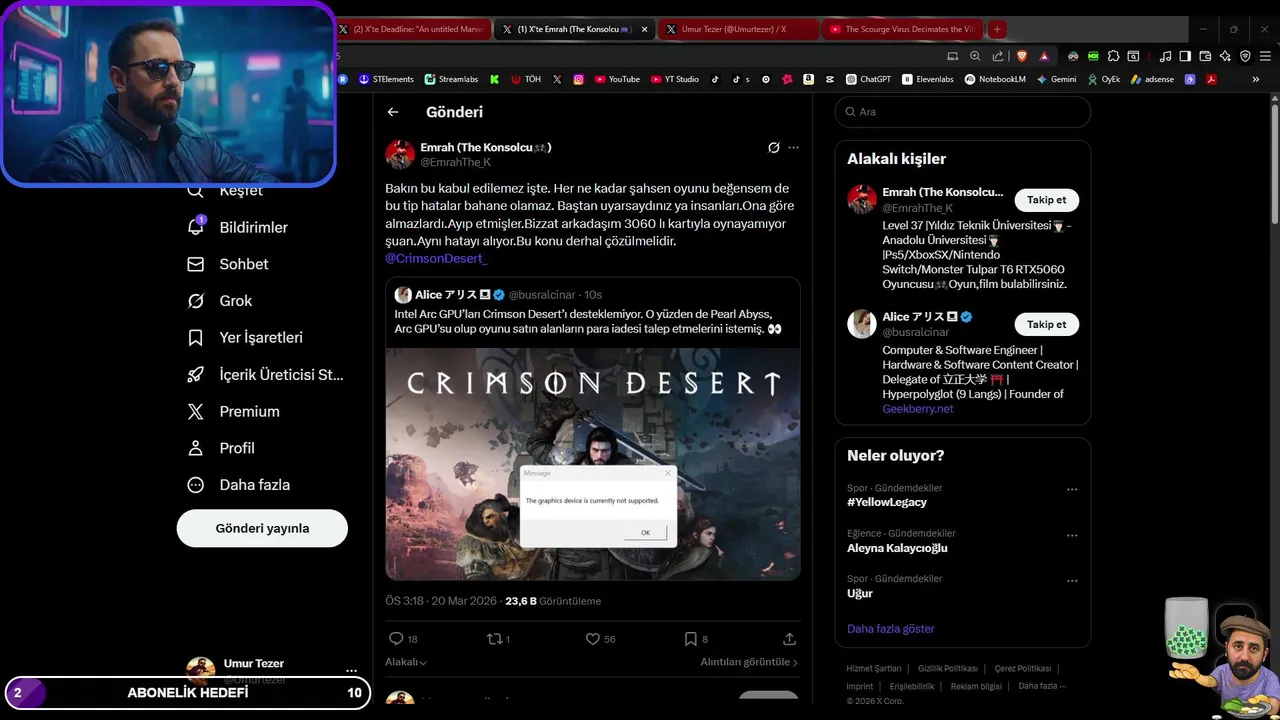Click Daha fazla göster link

pos(891,629)
